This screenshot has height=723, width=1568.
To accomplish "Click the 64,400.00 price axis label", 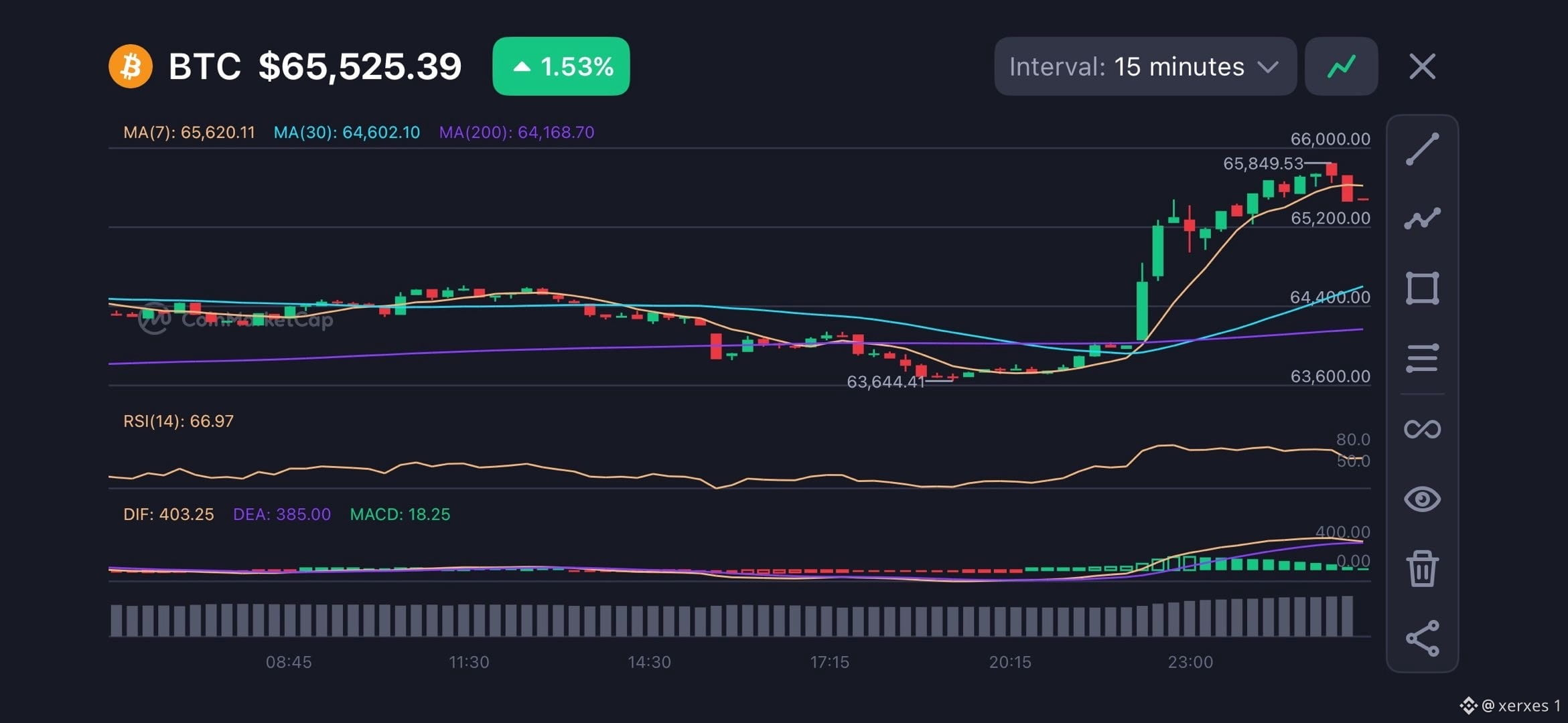I will coord(1330,297).
